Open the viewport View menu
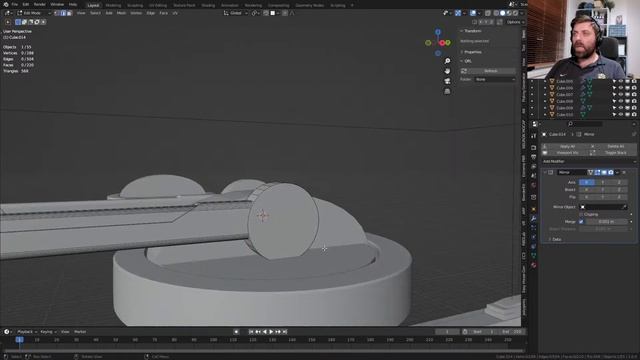Image resolution: width=640 pixels, height=360 pixels. 81,13
